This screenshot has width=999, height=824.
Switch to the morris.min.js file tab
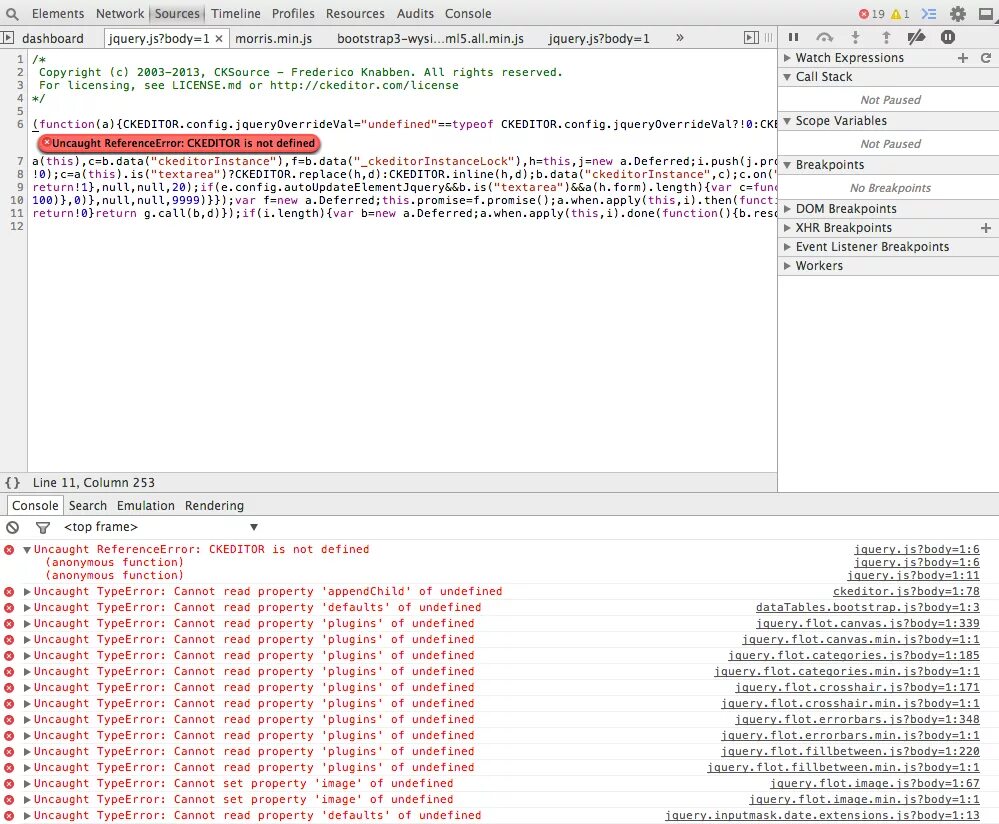coord(273,38)
